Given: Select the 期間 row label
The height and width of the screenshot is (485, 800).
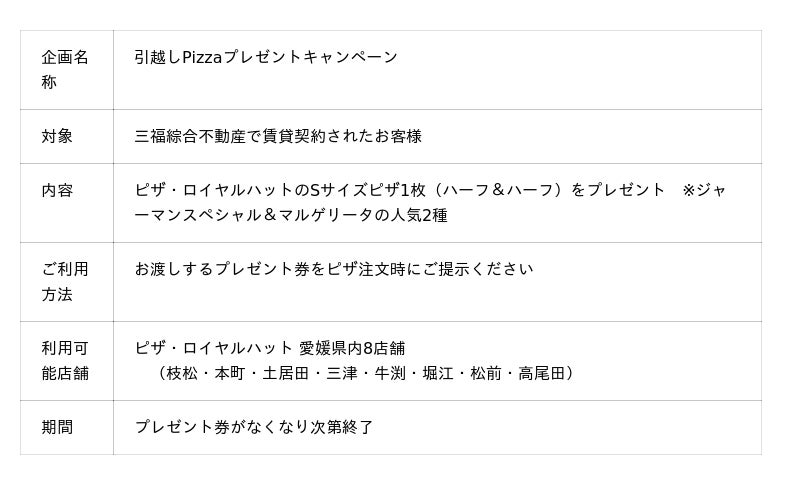Looking at the screenshot, I should [57, 427].
